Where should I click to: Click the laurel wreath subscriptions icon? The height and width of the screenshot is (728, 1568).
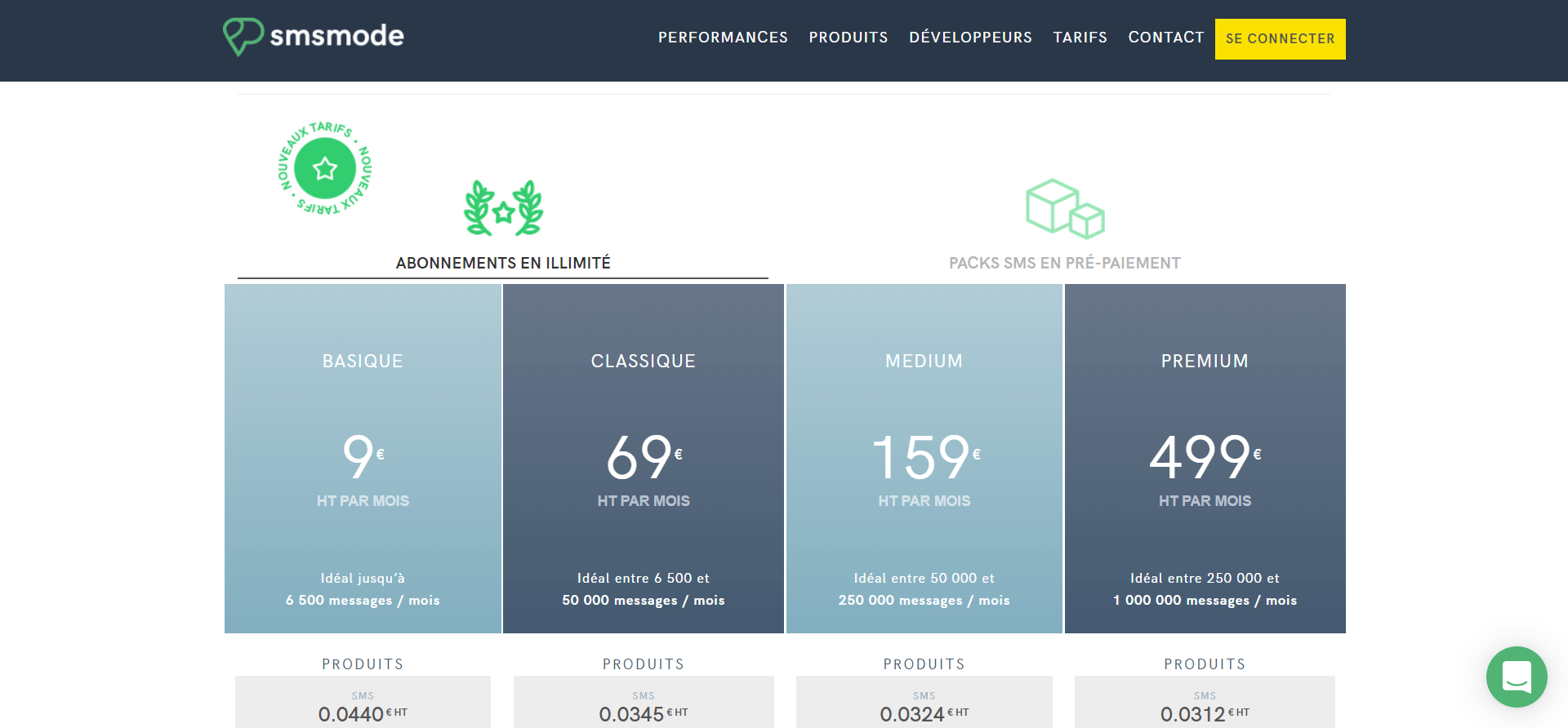coord(503,208)
